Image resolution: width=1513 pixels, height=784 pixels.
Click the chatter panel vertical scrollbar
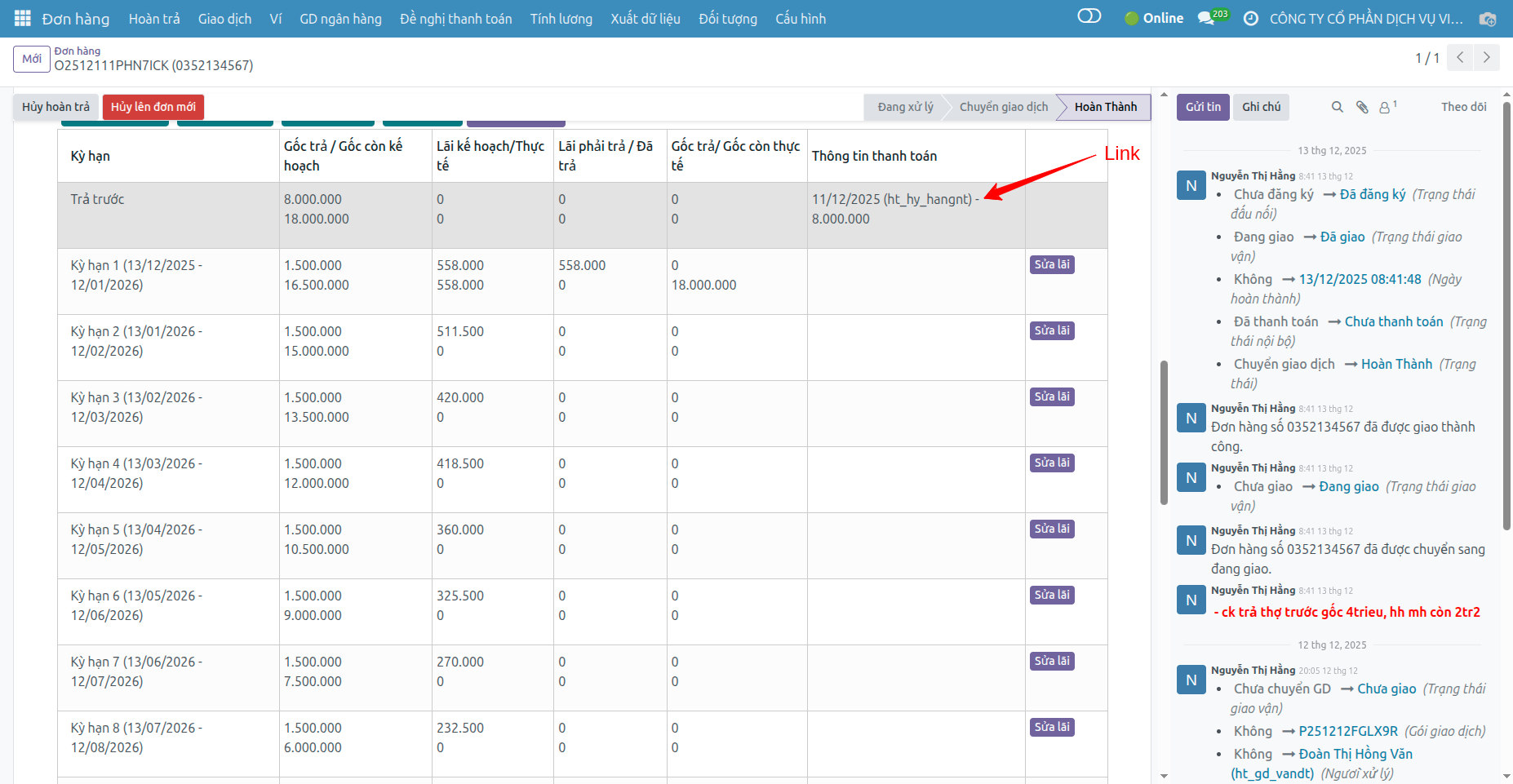pos(1506,326)
